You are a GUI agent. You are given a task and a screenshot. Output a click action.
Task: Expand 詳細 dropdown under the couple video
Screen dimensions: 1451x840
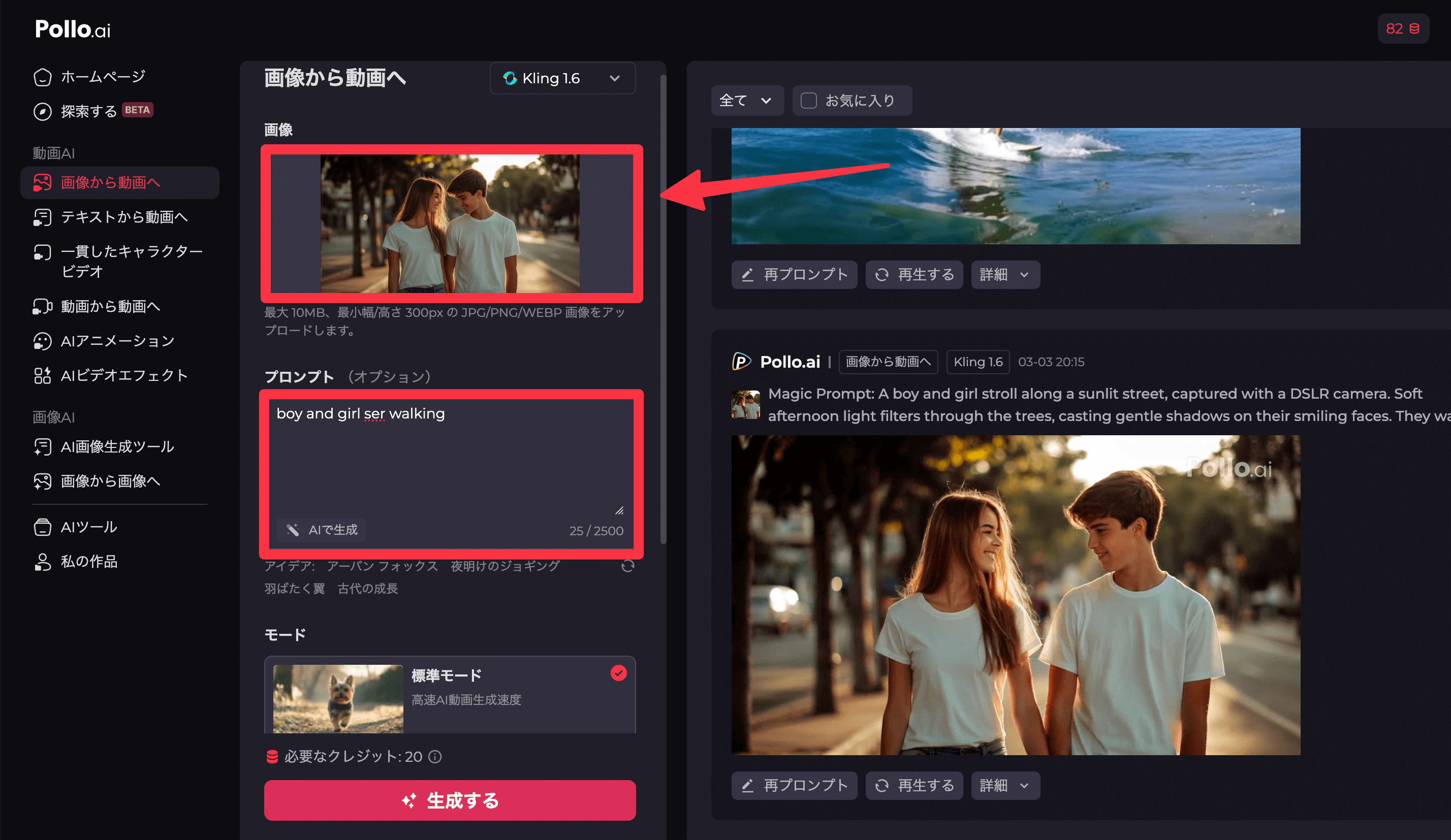1005,785
